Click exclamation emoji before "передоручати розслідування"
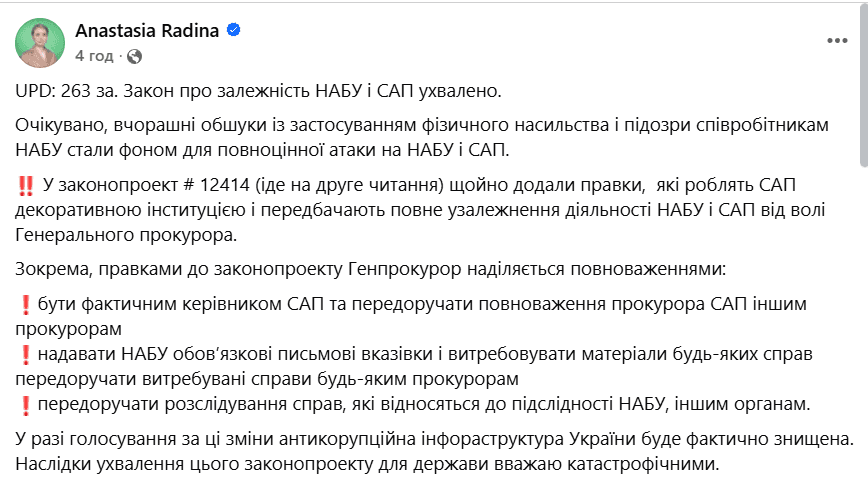This screenshot has height=486, width=868. pos(25,405)
